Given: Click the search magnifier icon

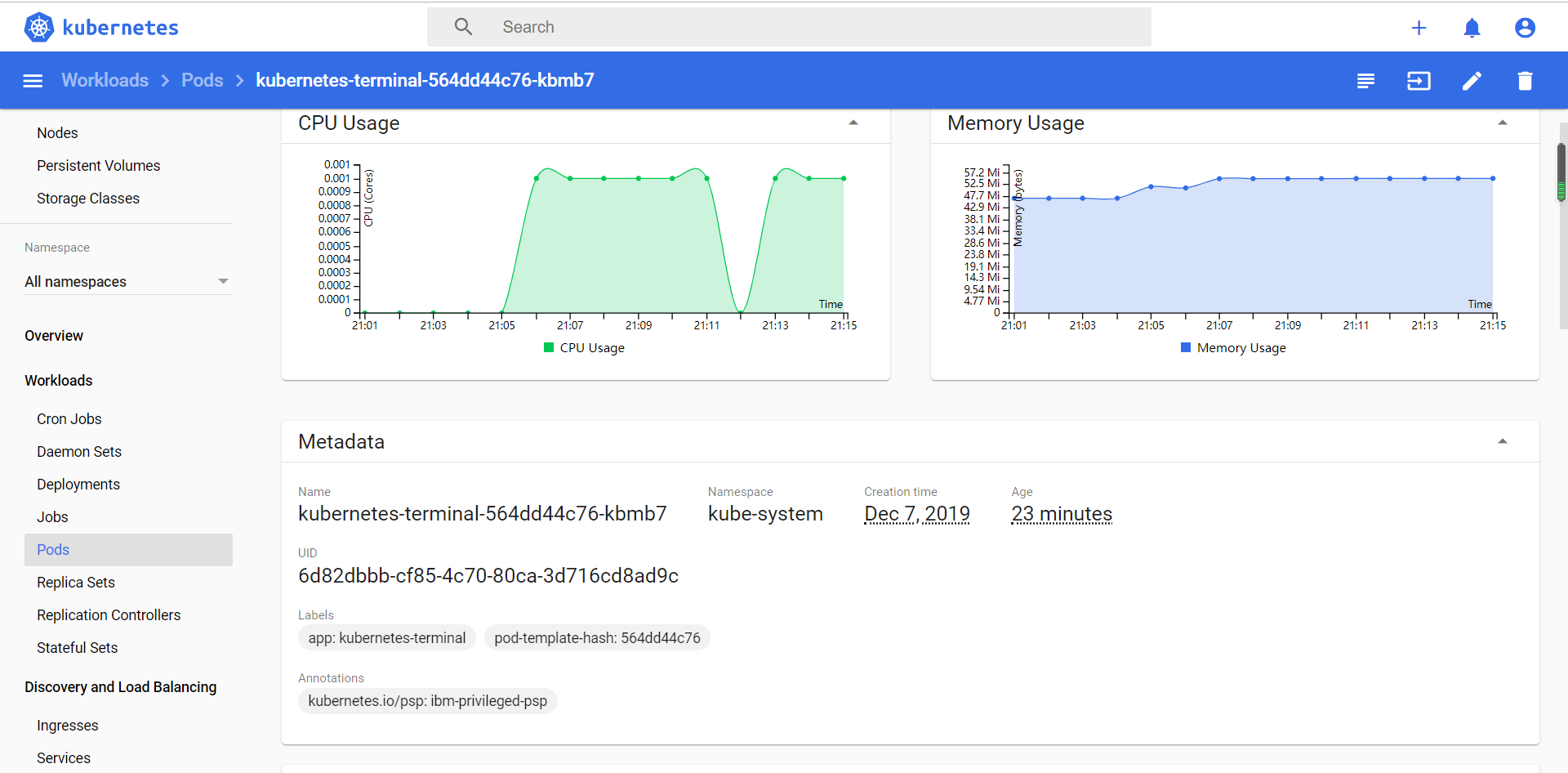Looking at the screenshot, I should [463, 27].
